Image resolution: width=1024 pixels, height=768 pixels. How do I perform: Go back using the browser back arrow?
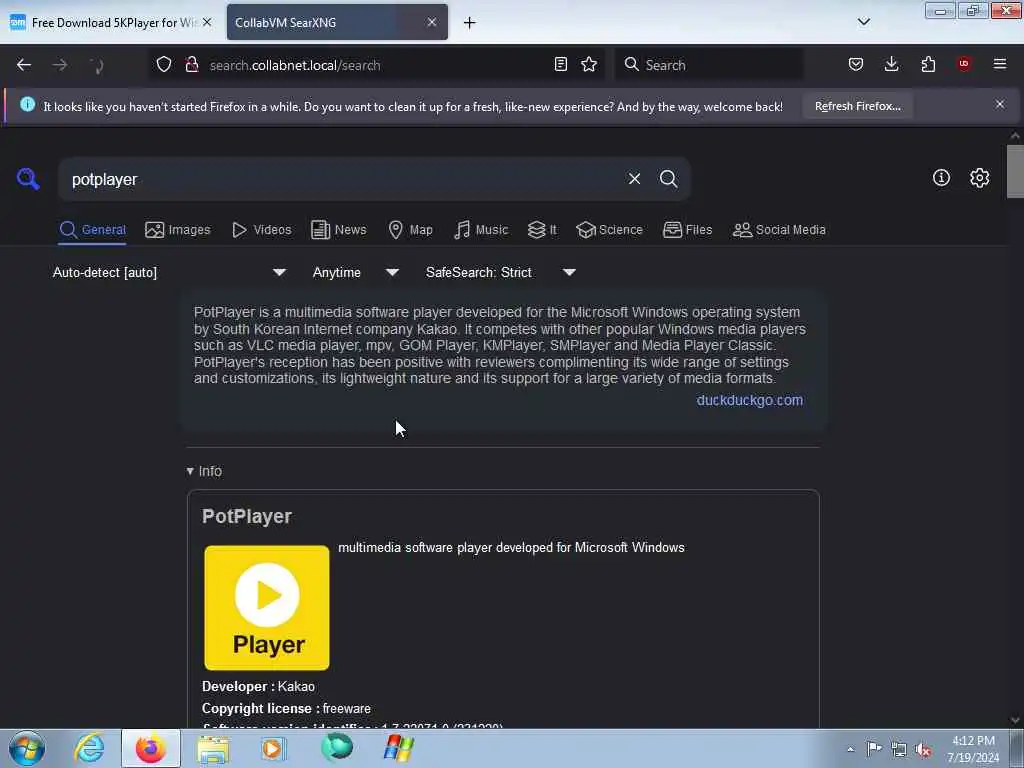click(24, 65)
